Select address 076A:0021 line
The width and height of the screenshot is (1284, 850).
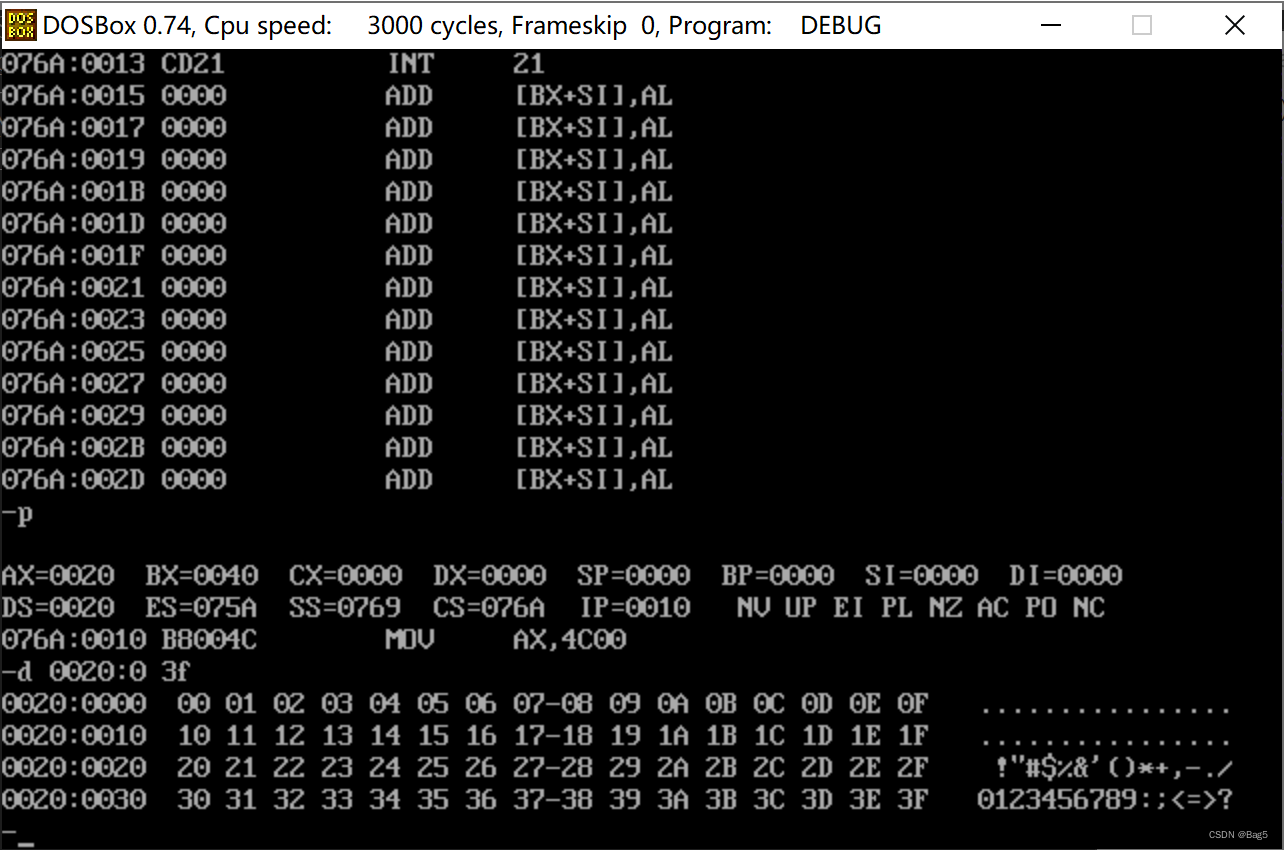tap(337, 288)
